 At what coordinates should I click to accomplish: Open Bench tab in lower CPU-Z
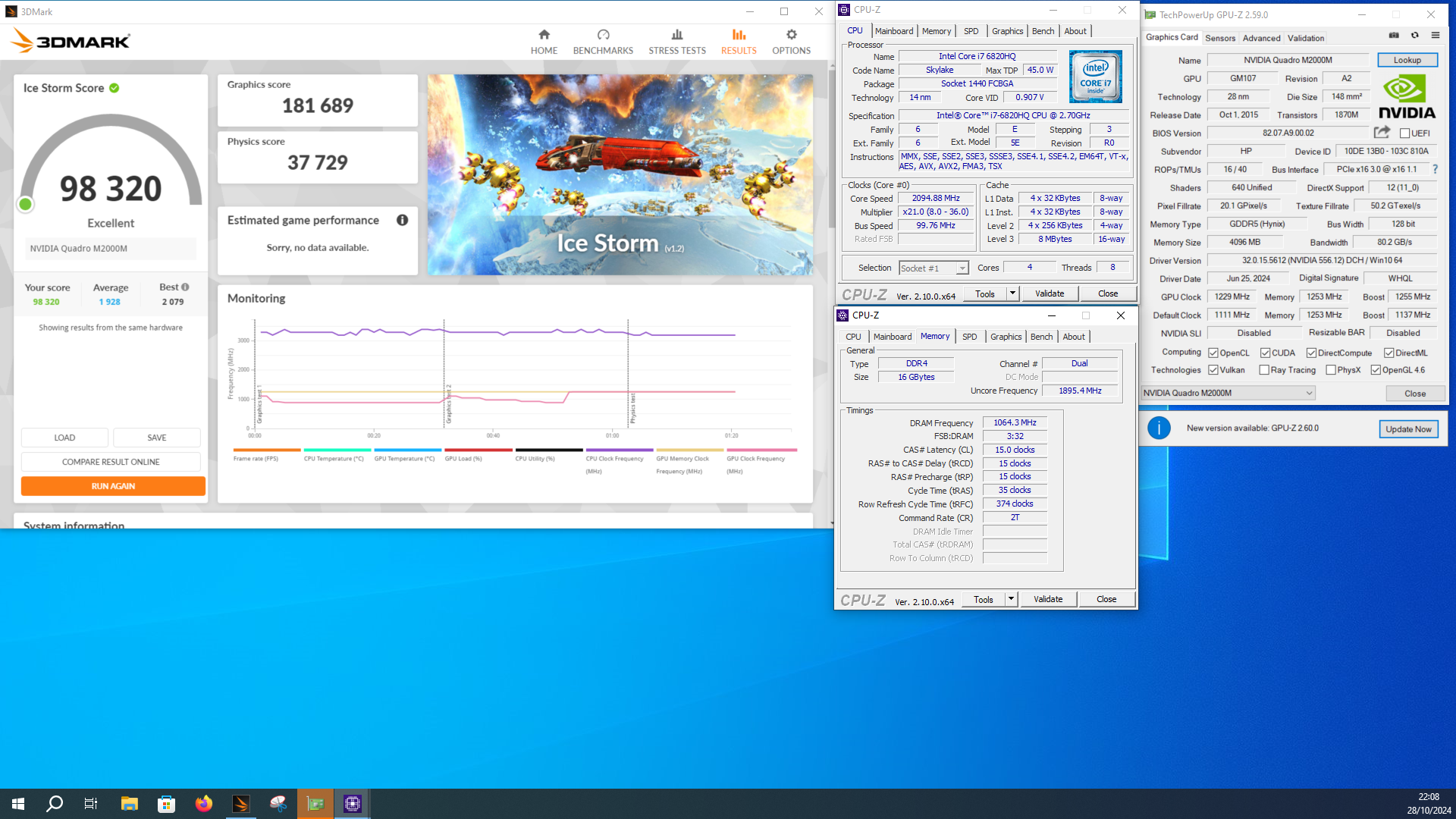[x=1041, y=337]
